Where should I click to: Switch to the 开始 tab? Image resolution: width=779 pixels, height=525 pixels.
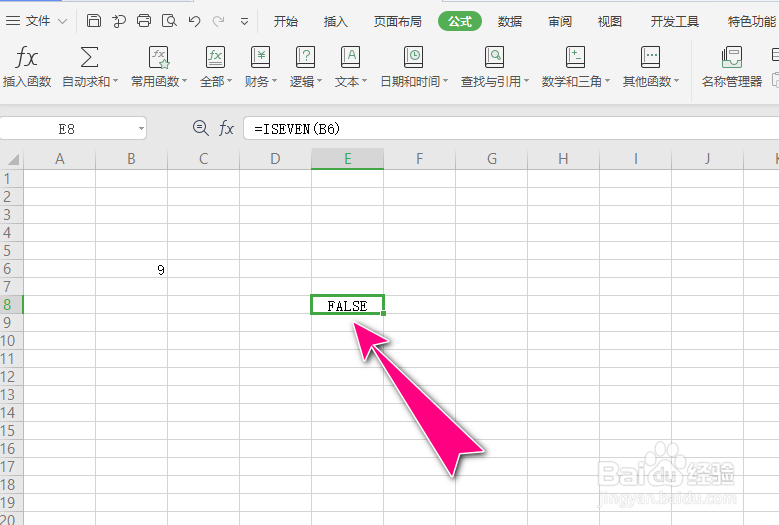click(x=286, y=21)
